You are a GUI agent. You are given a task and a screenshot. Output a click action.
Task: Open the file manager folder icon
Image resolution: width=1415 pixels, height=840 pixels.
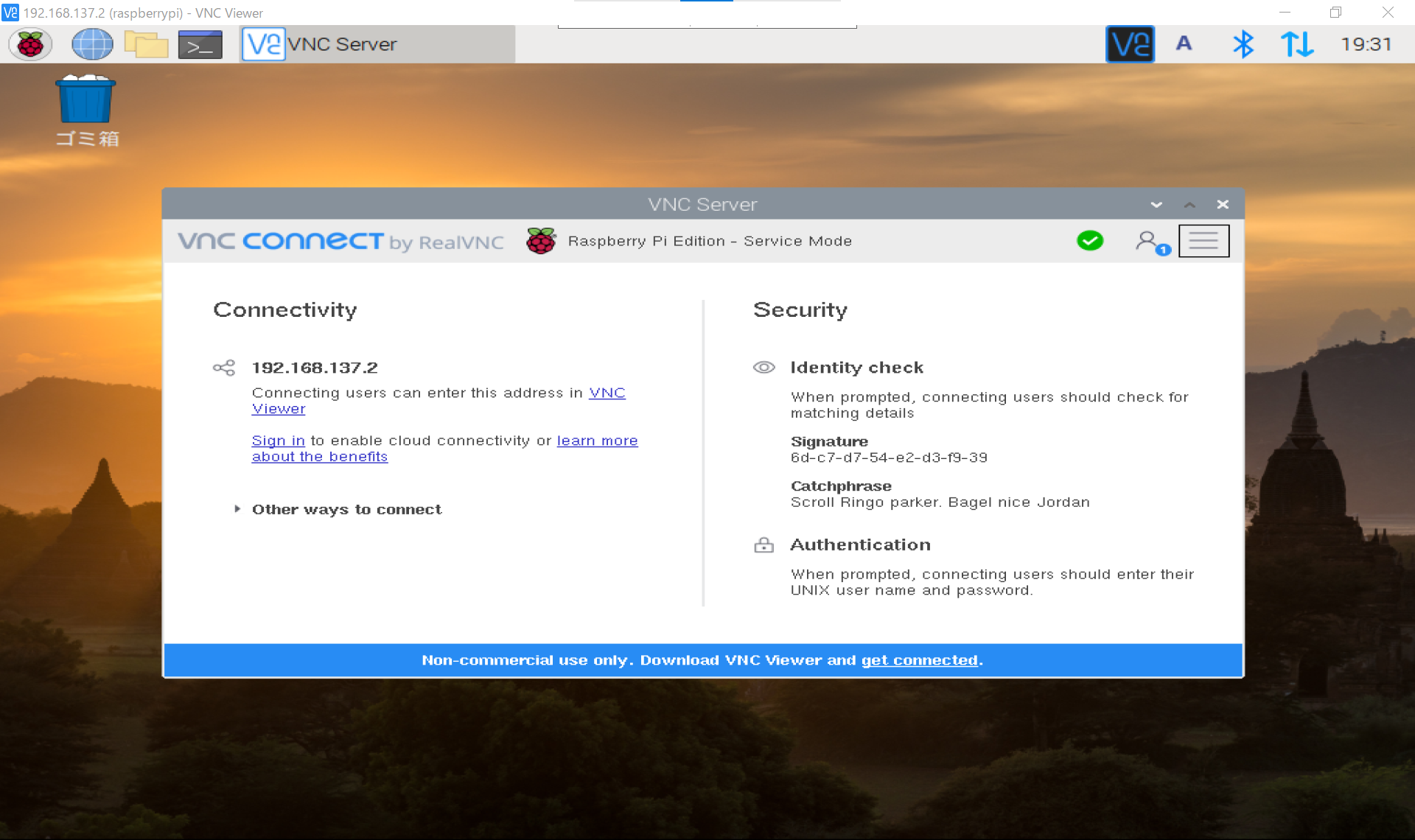[x=146, y=44]
